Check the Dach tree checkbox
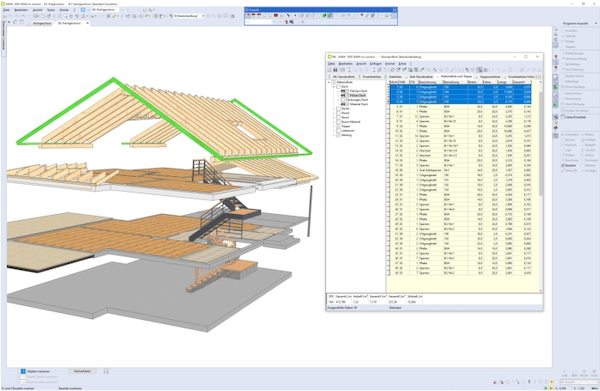Image resolution: width=600 pixels, height=391 pixels. point(338,87)
